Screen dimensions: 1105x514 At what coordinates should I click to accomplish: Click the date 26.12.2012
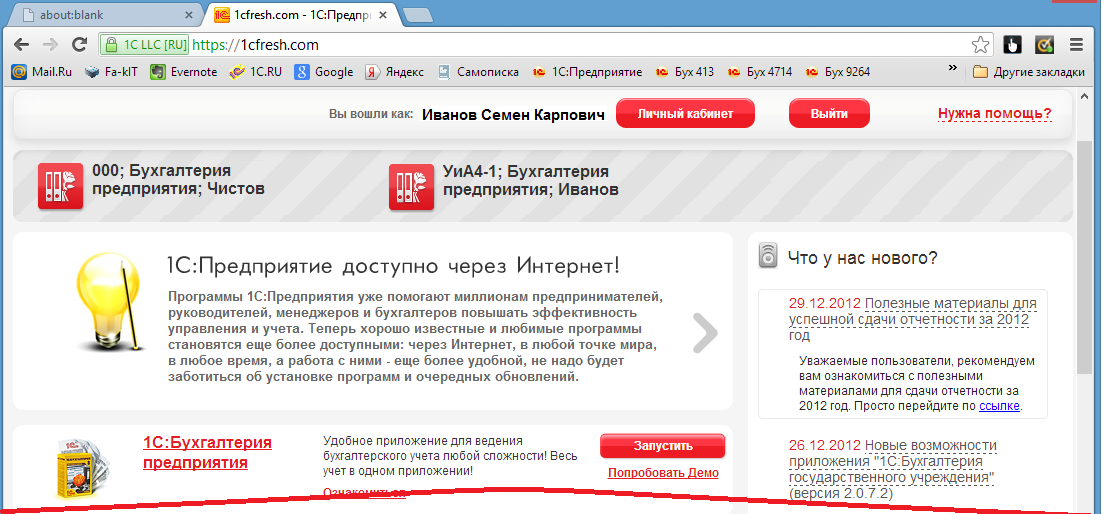click(x=825, y=446)
